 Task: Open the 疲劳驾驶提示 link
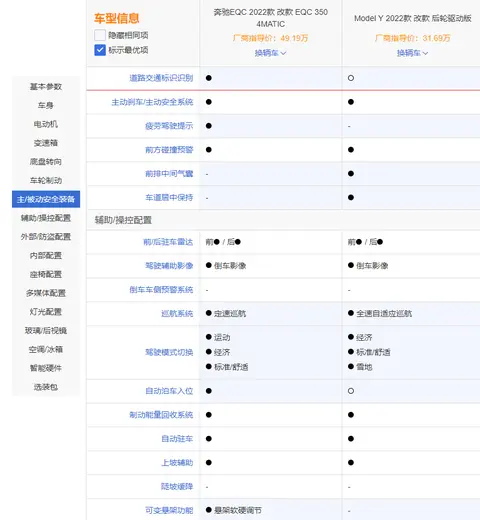point(169,126)
